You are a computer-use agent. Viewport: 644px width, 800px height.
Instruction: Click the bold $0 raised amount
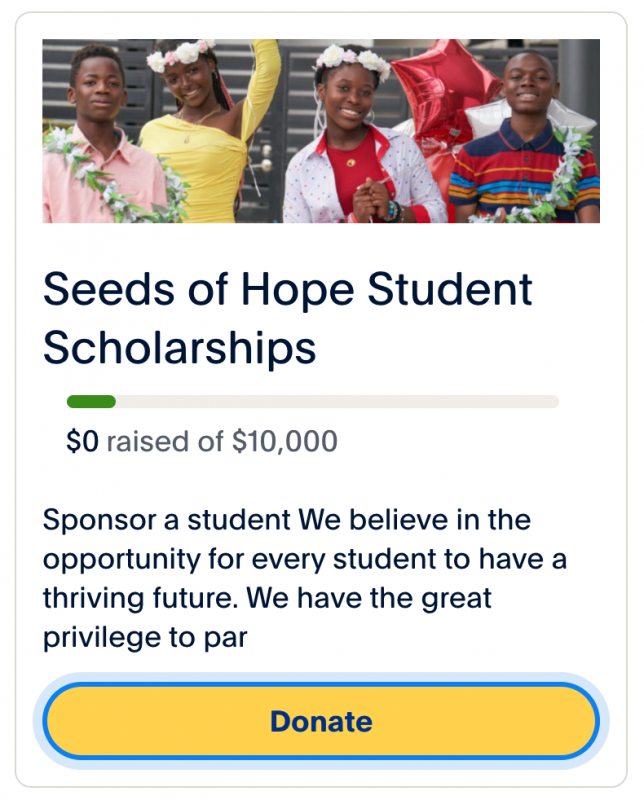[x=82, y=441]
